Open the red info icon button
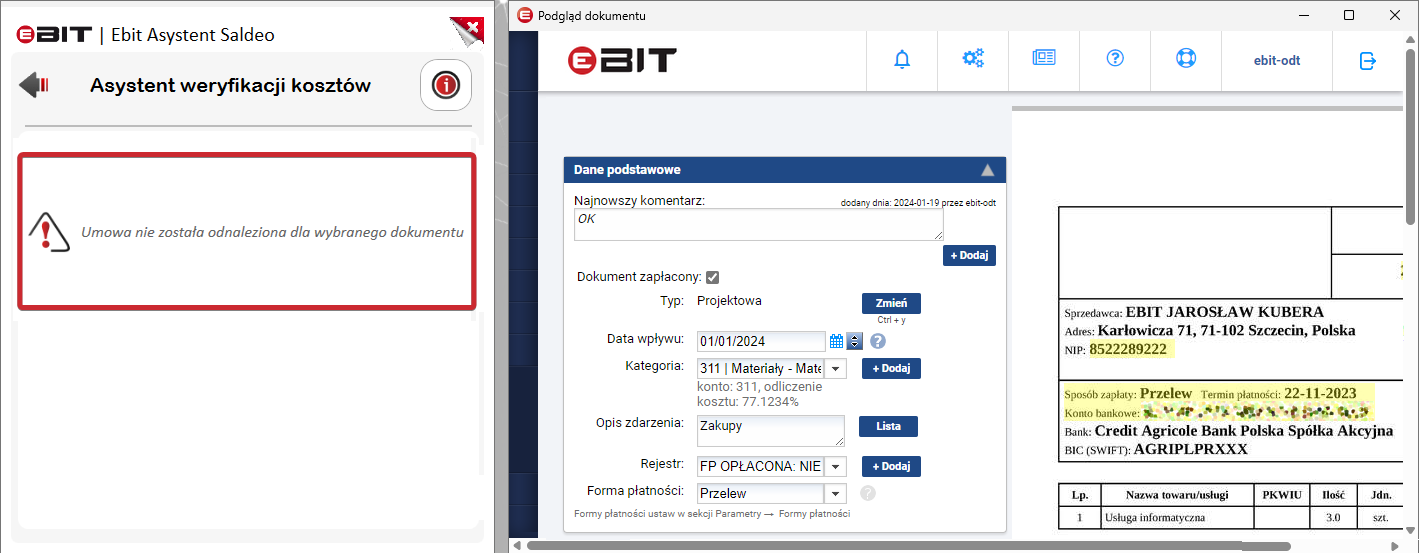 tap(445, 85)
